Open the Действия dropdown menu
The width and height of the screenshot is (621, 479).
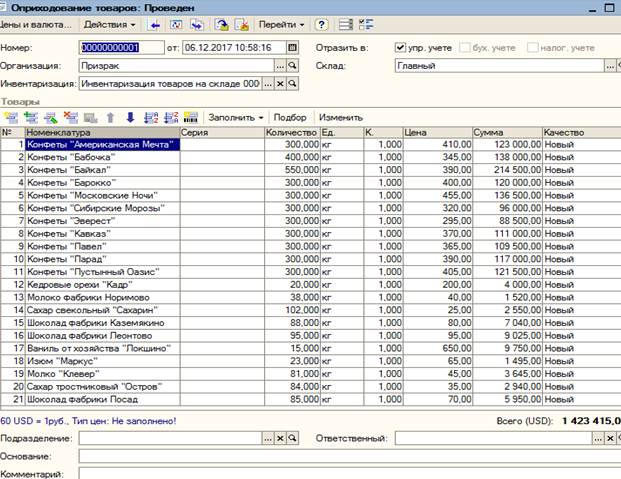pos(111,22)
